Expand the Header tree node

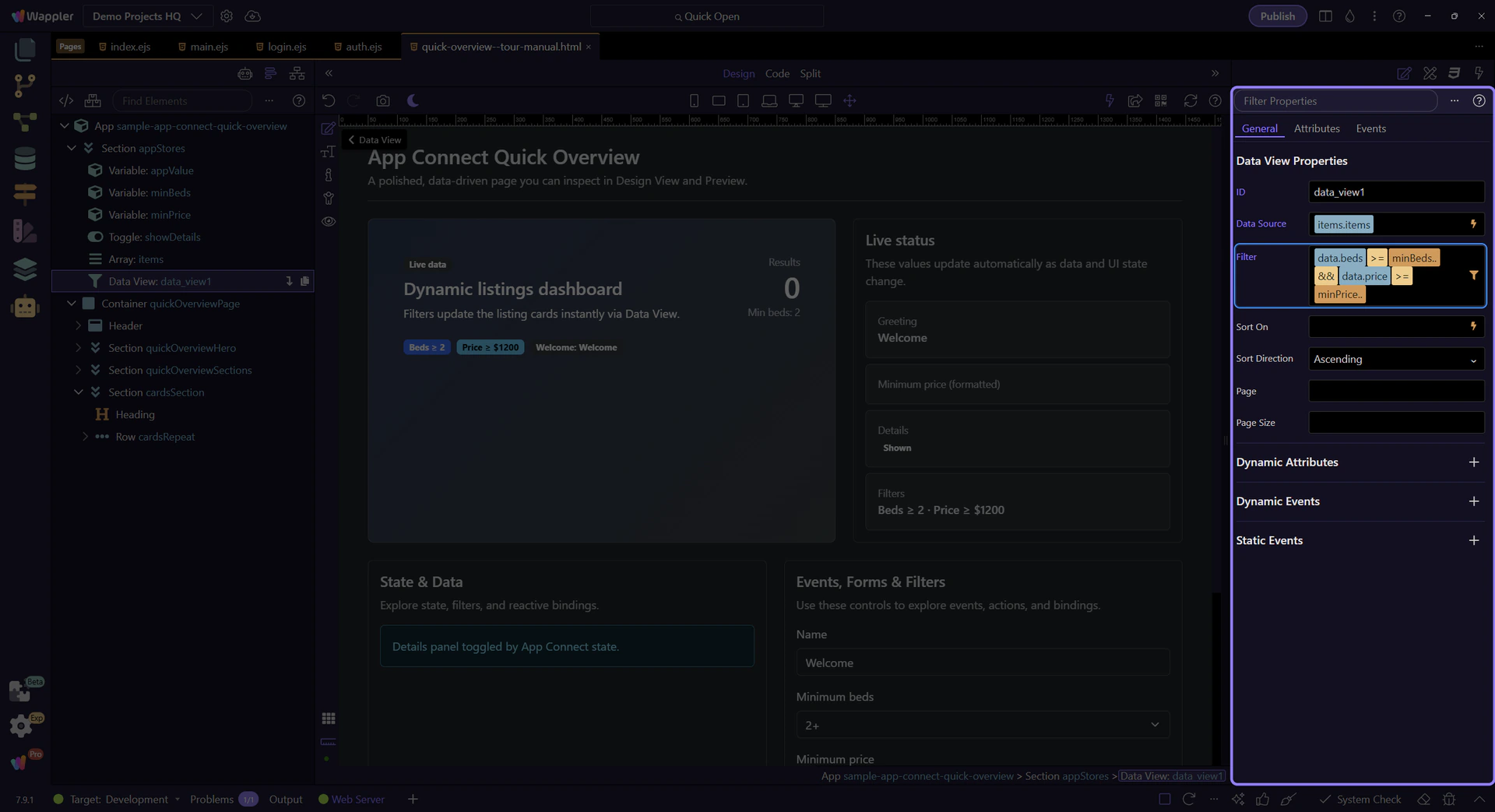pyautogui.click(x=78, y=325)
